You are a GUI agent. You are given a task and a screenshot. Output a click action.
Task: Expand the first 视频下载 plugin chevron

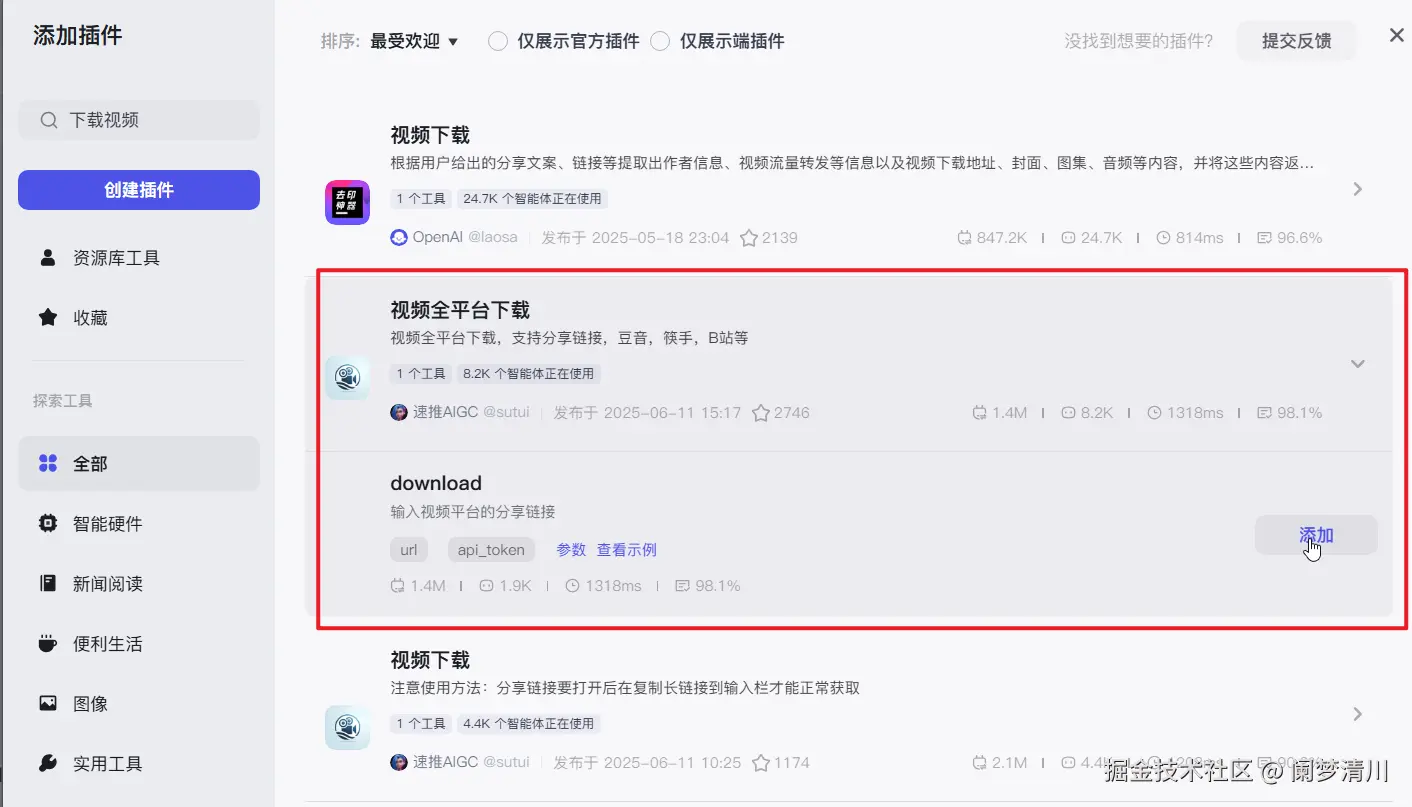pyautogui.click(x=1357, y=189)
